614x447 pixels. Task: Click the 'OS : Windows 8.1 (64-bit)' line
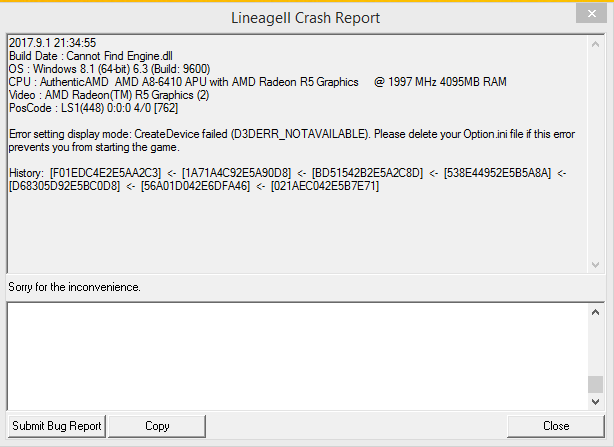(109, 69)
